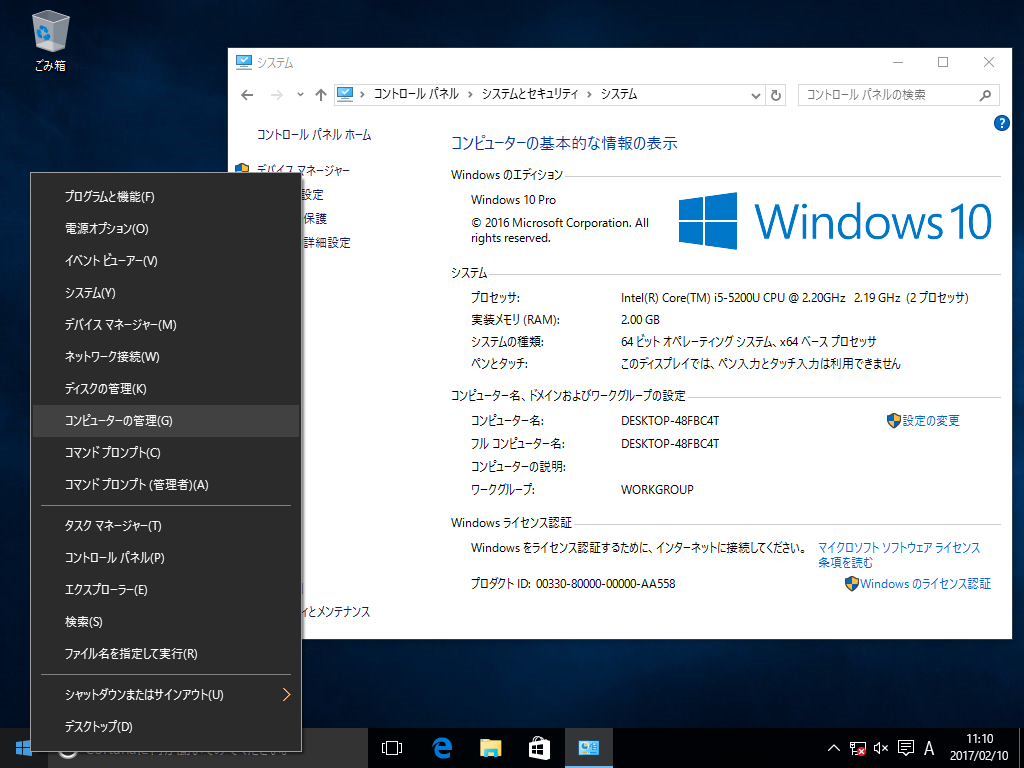
Task: Open マイクロソフト ソフトウェア ライセンス条項 link
Action: 899,554
